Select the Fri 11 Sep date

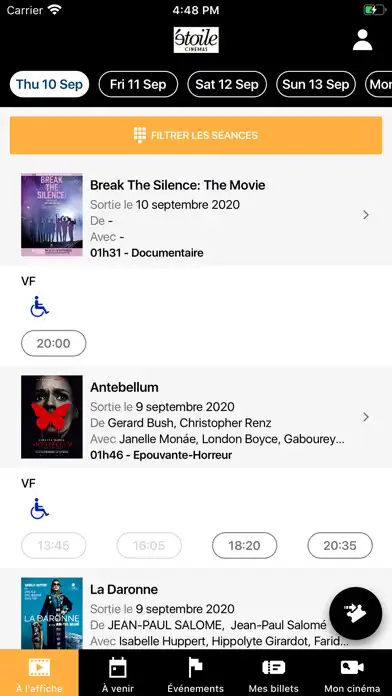click(x=138, y=84)
